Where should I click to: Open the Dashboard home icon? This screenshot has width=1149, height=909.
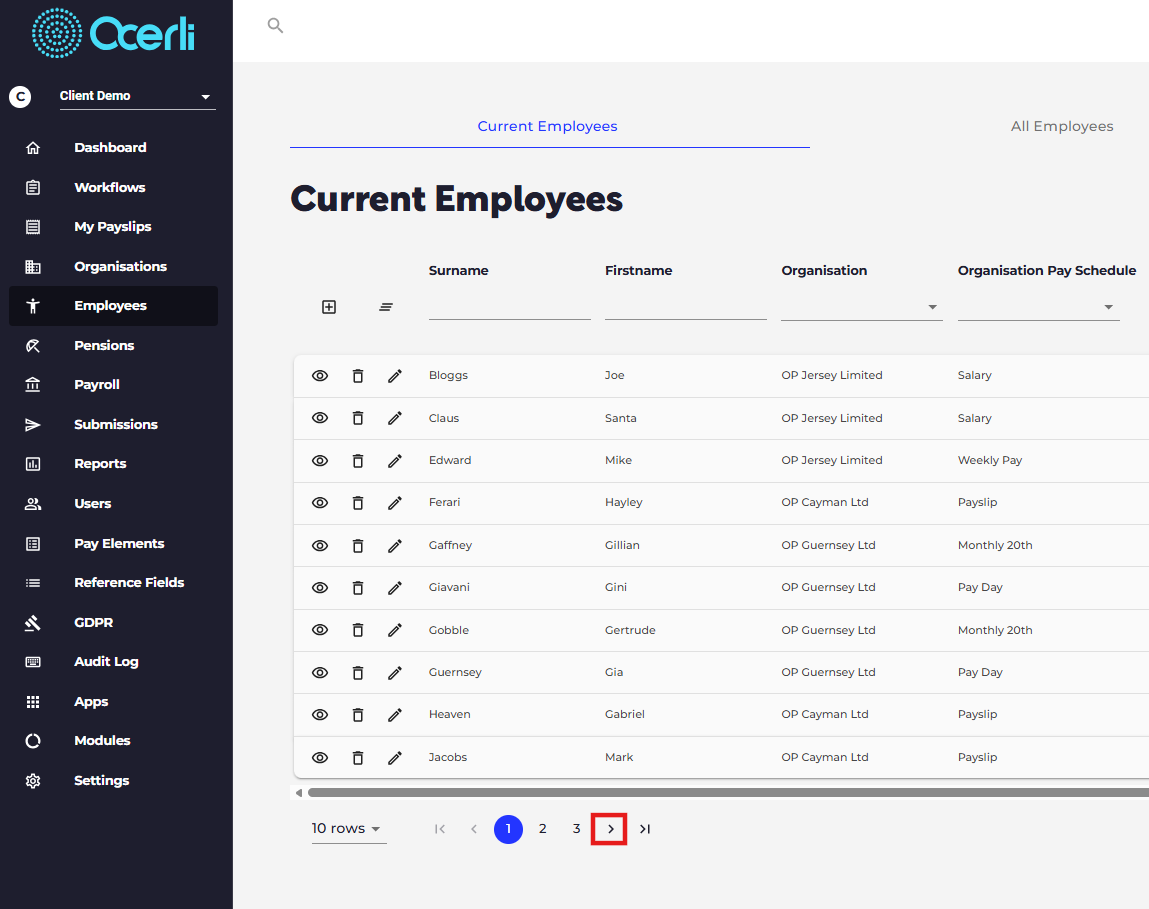coord(33,148)
